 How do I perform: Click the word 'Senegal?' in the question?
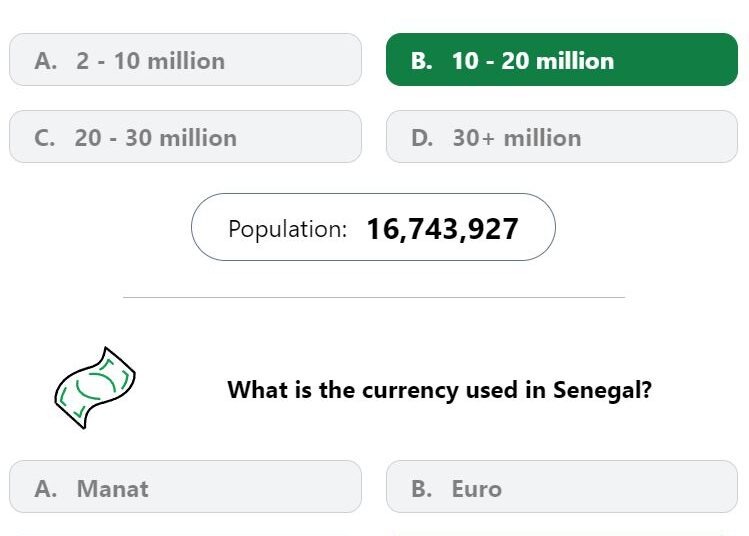(602, 390)
